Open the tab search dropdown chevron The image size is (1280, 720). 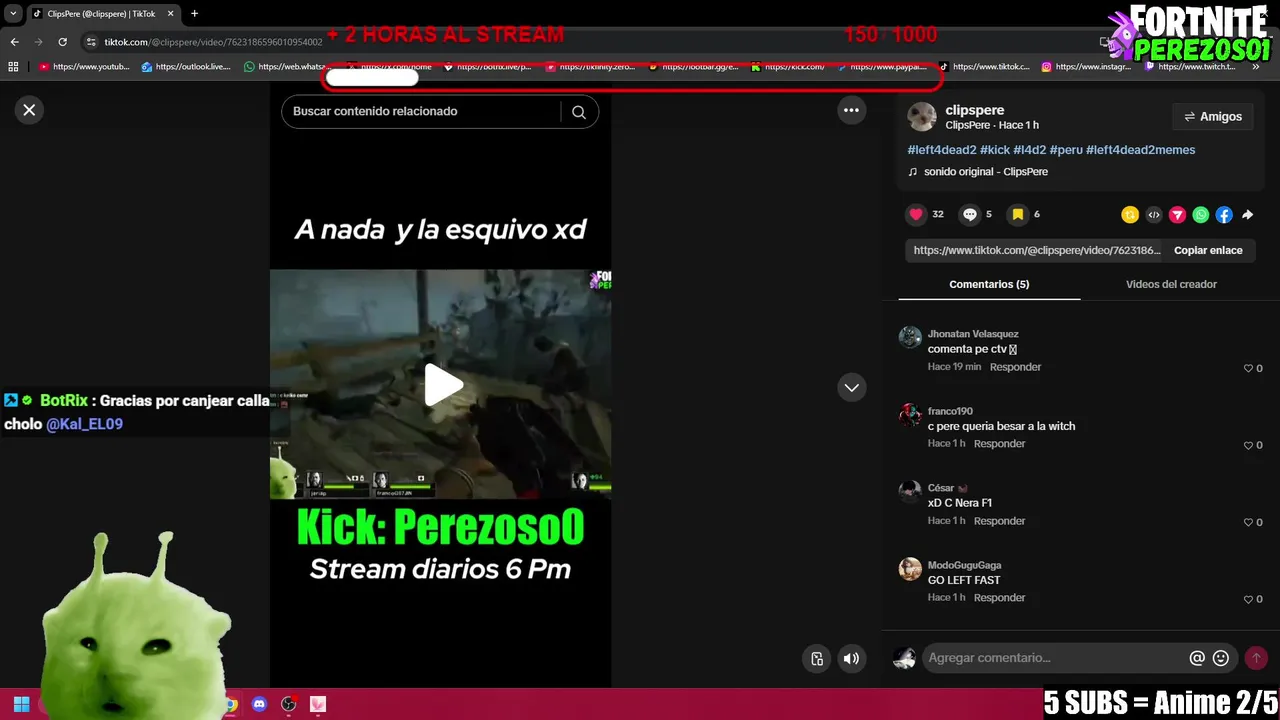point(13,14)
